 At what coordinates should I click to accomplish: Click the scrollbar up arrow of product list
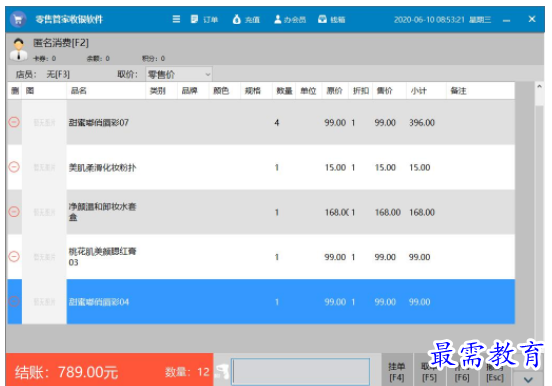[539, 86]
